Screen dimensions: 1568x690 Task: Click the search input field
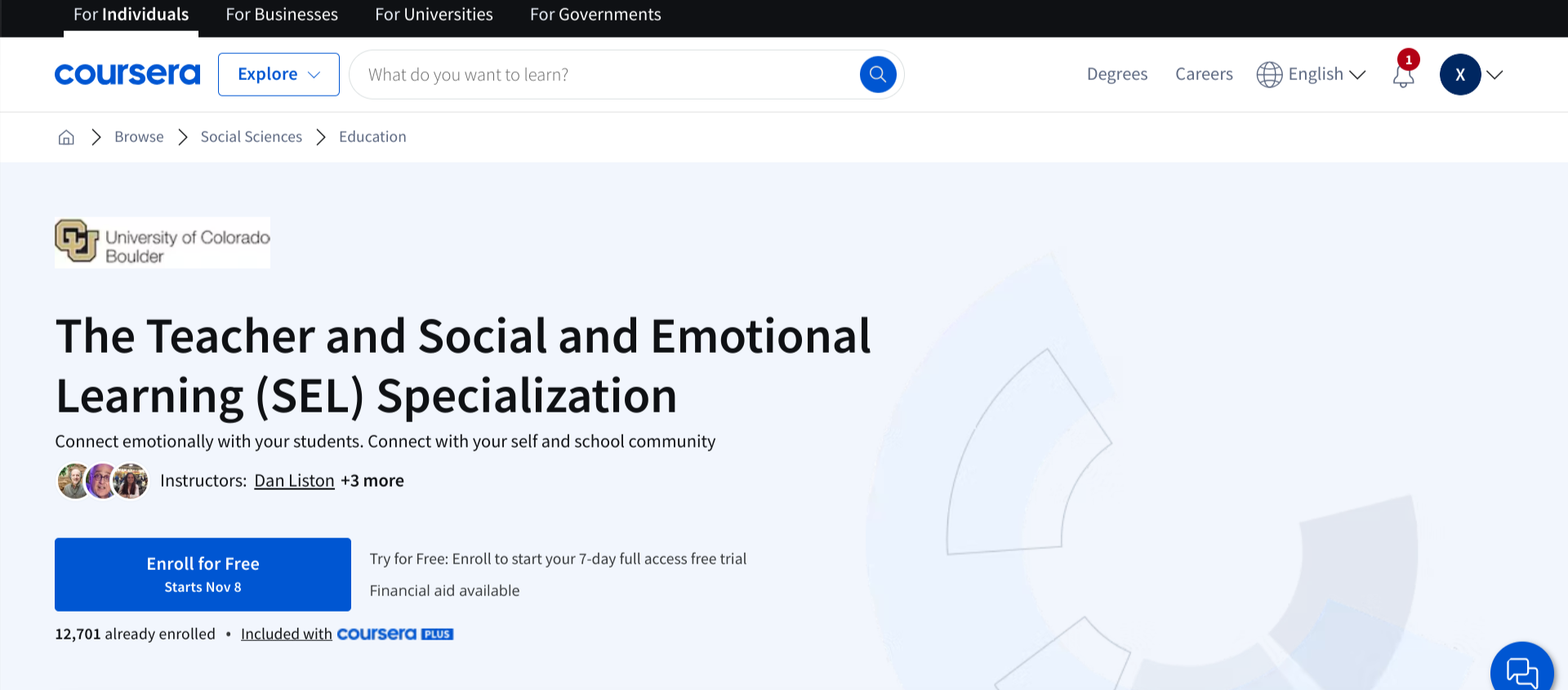(x=604, y=74)
